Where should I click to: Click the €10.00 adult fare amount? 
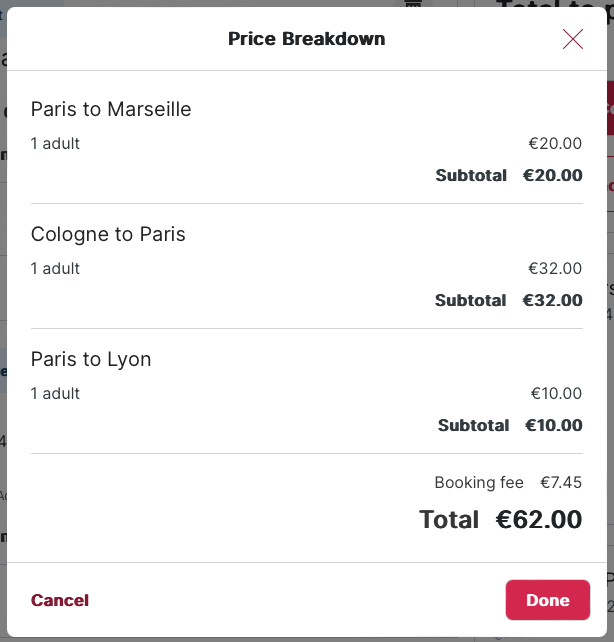(556, 393)
